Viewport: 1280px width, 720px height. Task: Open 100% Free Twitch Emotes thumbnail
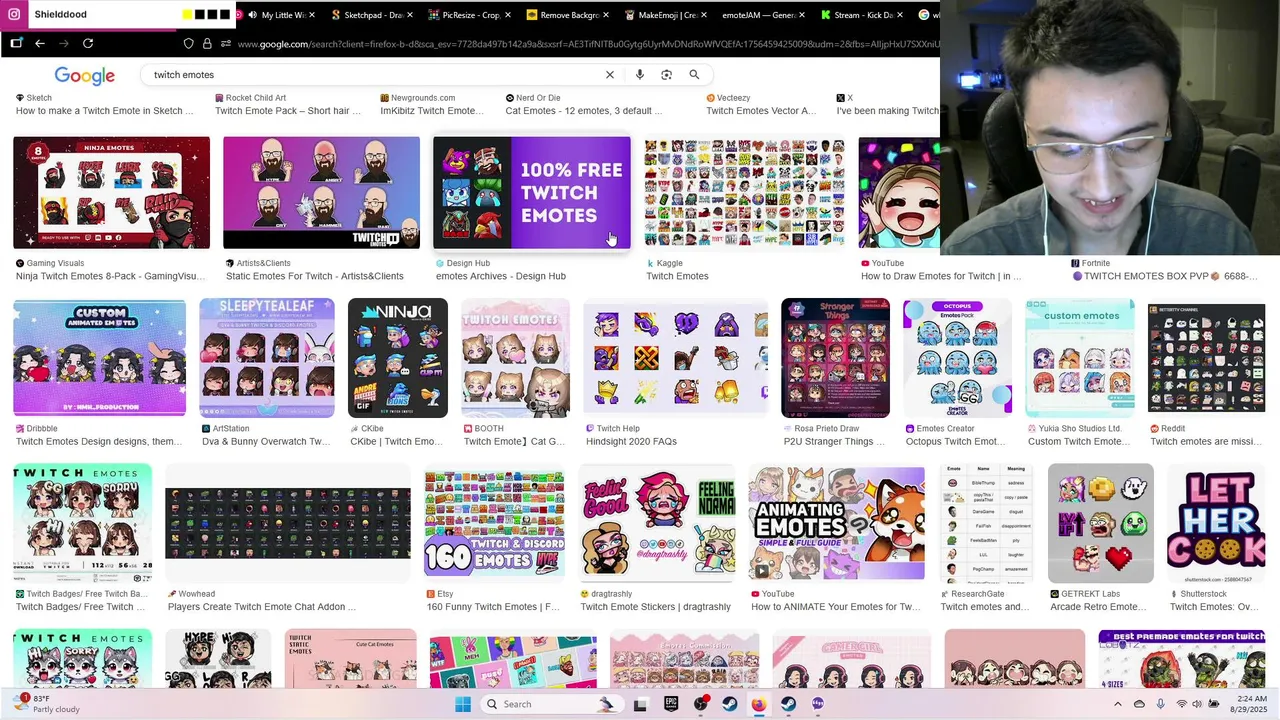(532, 192)
